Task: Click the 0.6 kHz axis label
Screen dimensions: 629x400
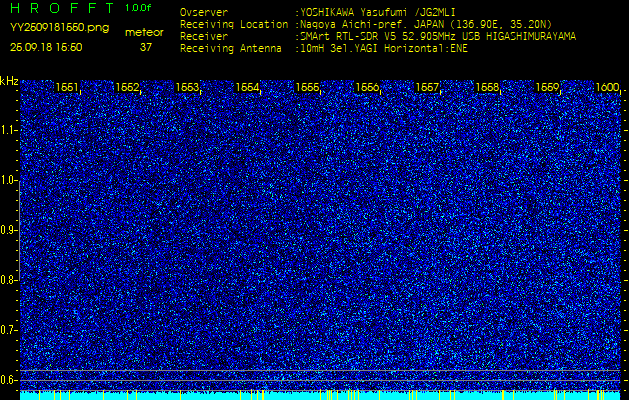Action: [8, 380]
